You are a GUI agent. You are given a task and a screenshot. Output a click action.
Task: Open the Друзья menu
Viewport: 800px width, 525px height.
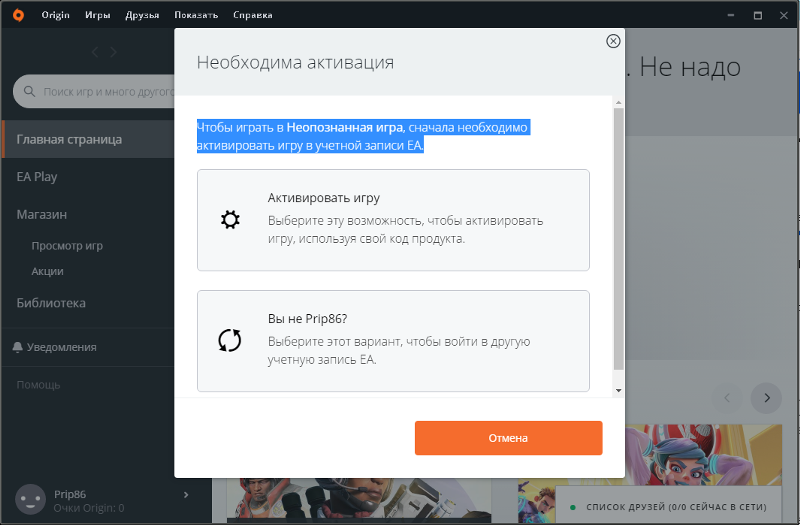coord(142,15)
